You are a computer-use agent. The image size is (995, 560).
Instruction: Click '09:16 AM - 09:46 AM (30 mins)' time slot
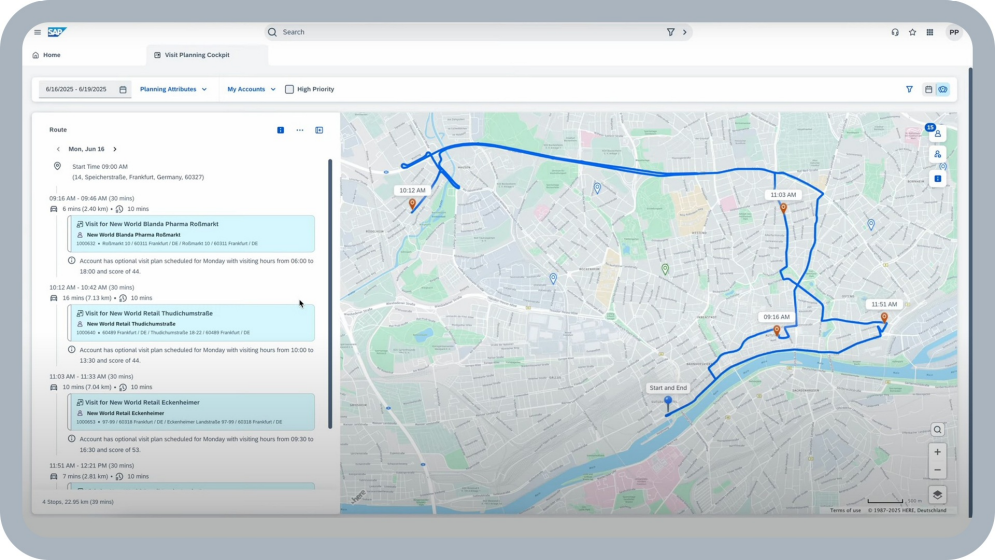pyautogui.click(x=91, y=199)
